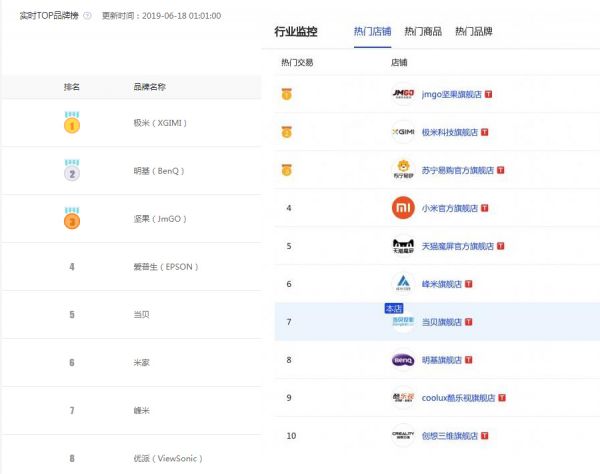Select the brand row 坚果（JmGO）
The image size is (600, 474).
point(132,219)
